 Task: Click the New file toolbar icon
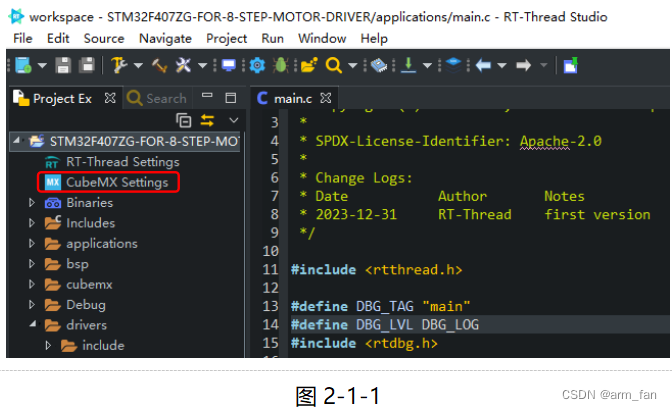(23, 65)
